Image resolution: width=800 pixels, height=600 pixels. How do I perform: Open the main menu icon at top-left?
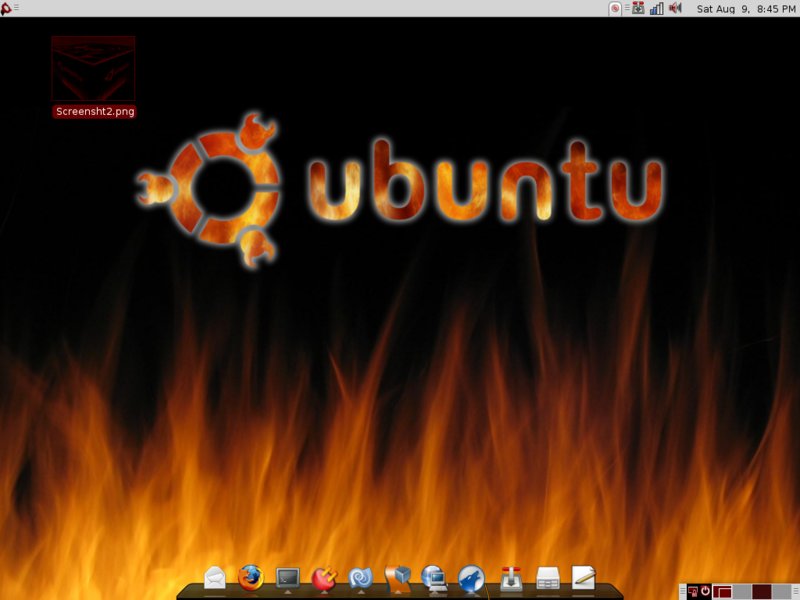click(7, 8)
